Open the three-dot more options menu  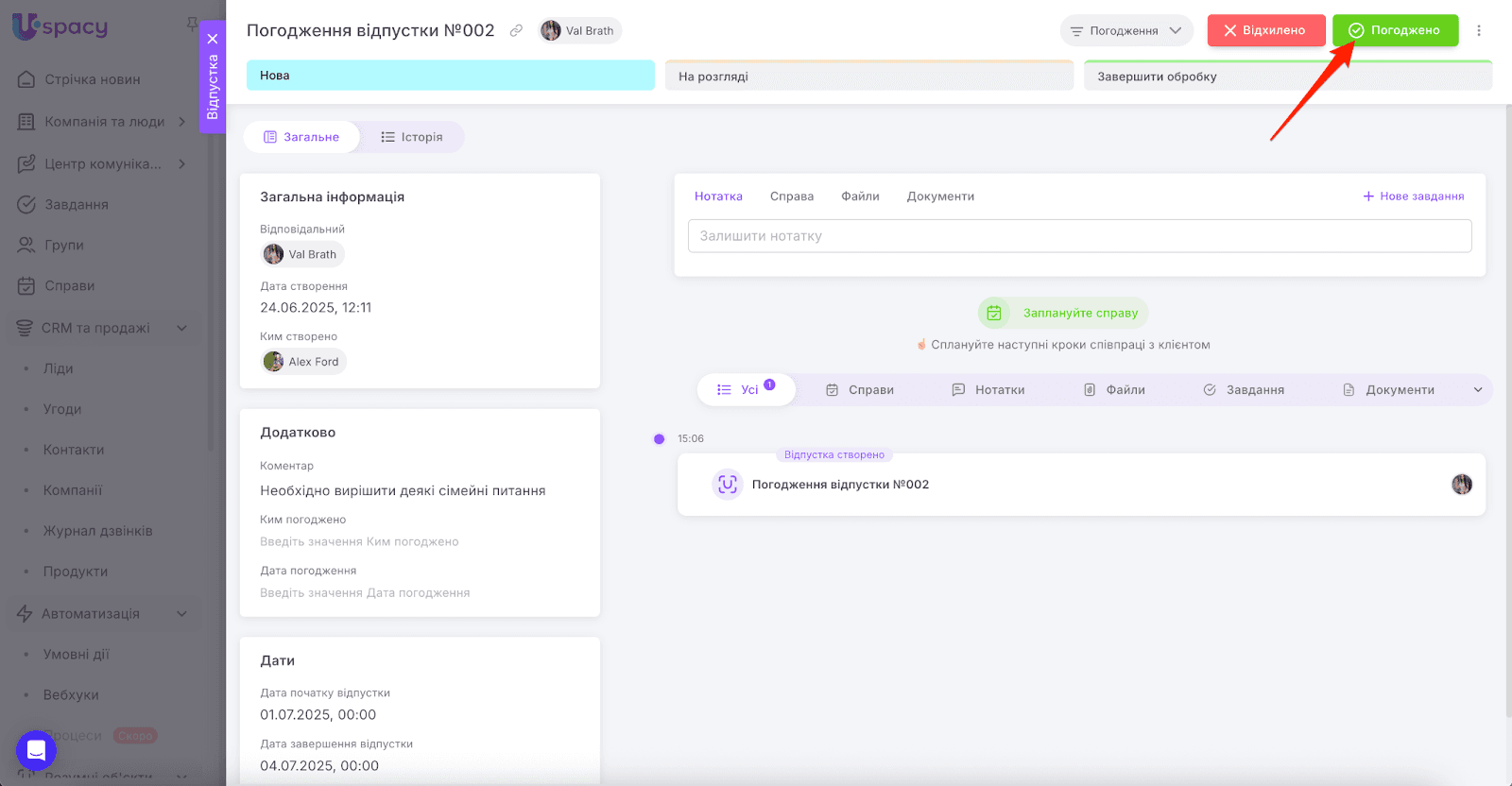coord(1479,30)
